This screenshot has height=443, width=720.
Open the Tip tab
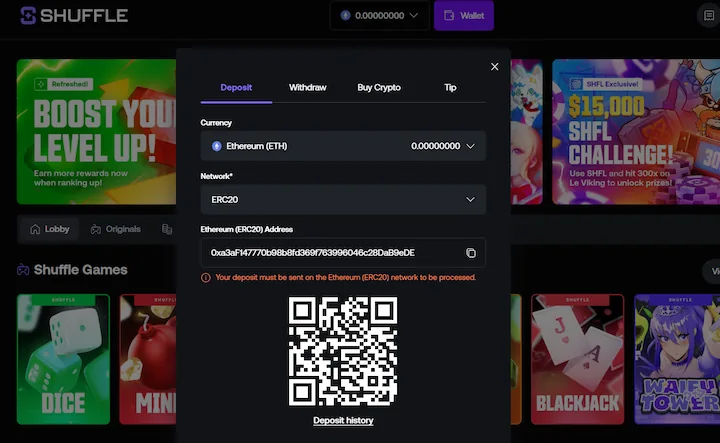(x=450, y=88)
